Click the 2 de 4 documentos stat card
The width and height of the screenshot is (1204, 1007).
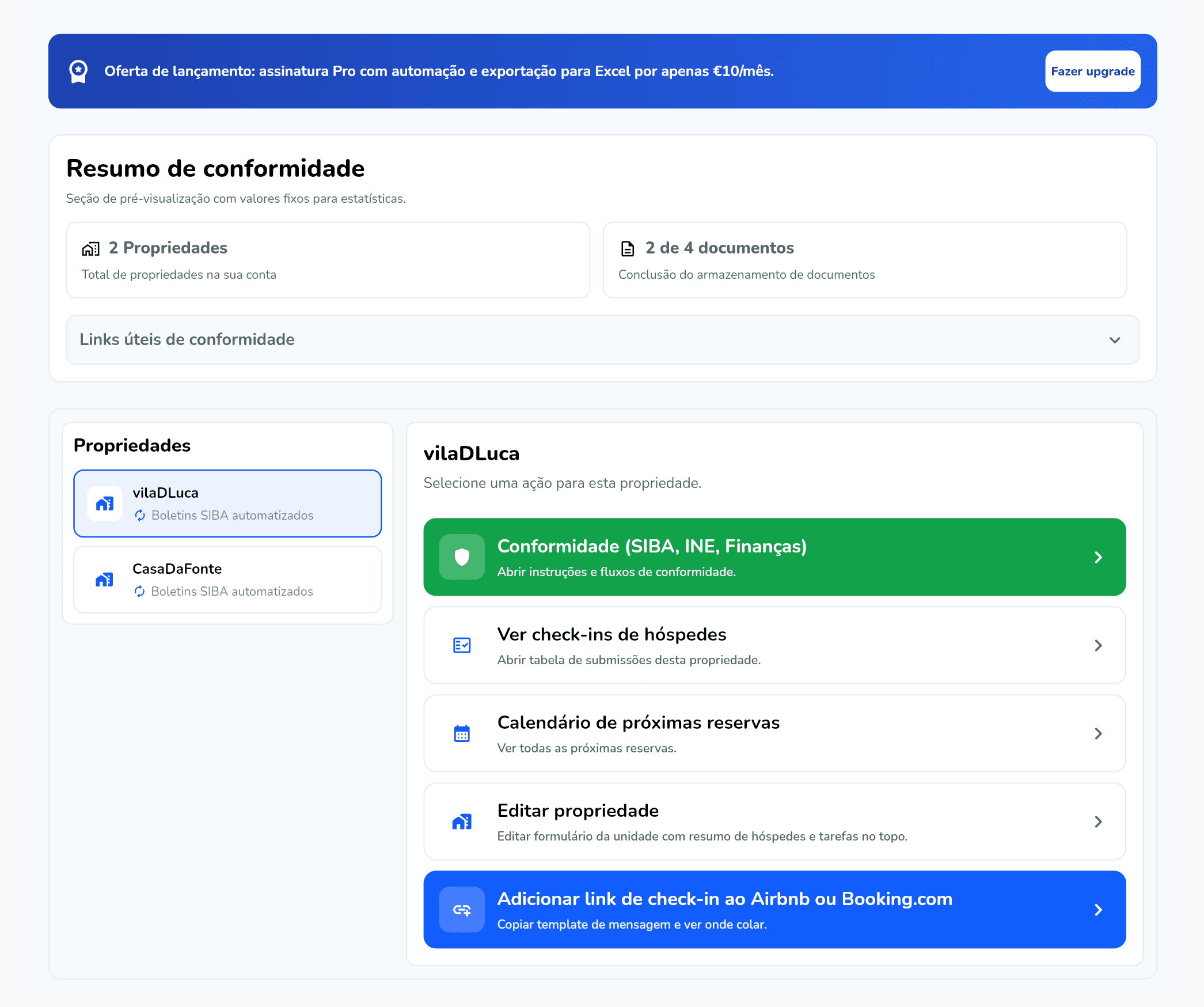[x=864, y=260]
